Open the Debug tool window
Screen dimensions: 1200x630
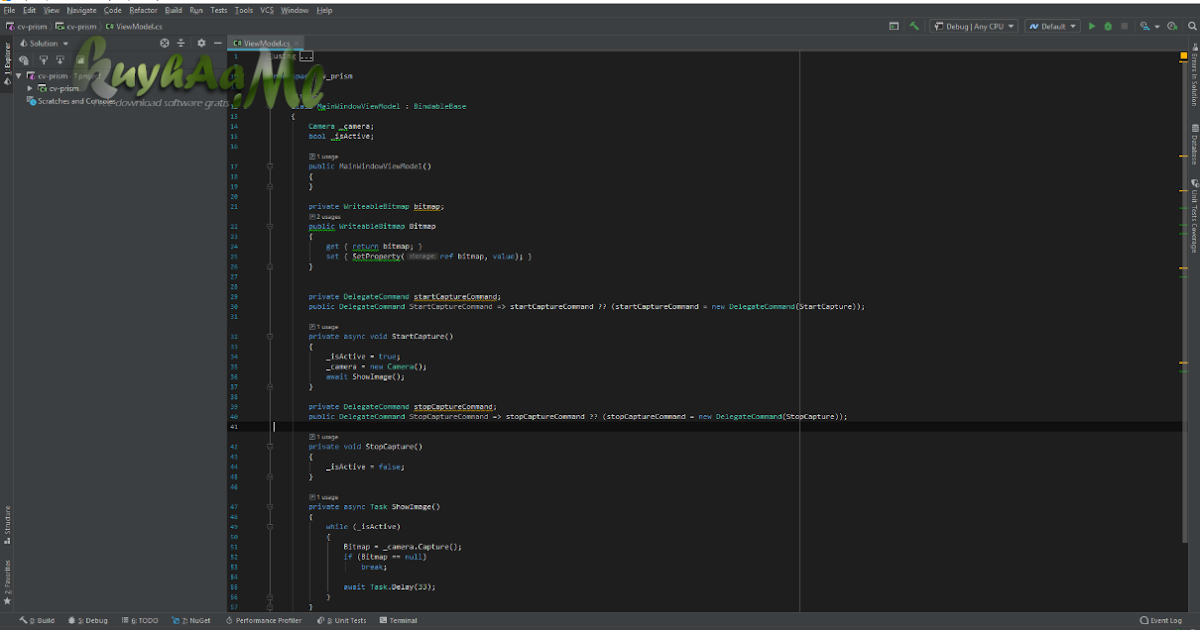[90, 621]
